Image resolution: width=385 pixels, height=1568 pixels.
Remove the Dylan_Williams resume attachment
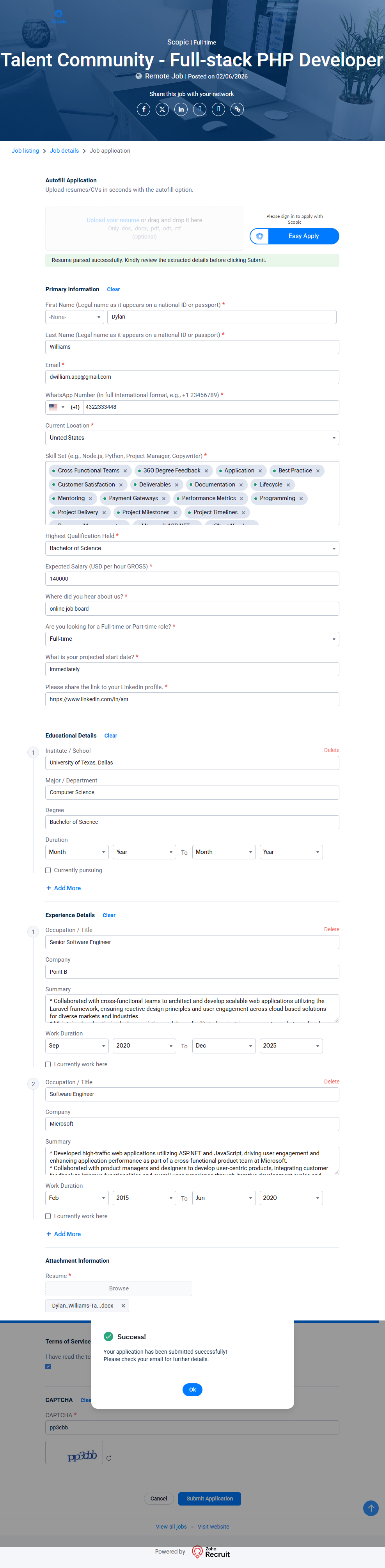[x=123, y=1306]
